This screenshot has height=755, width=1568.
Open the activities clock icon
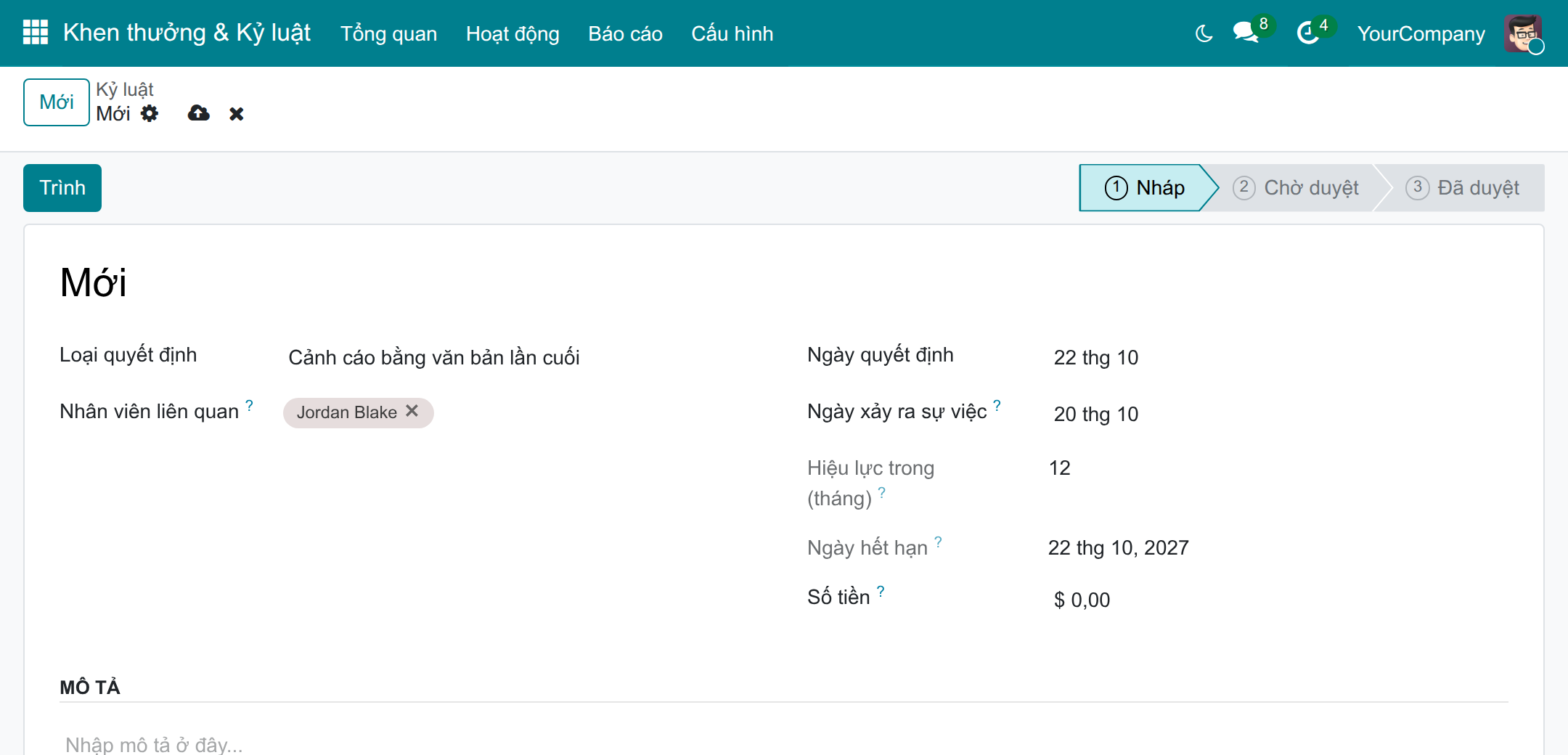(x=1308, y=33)
